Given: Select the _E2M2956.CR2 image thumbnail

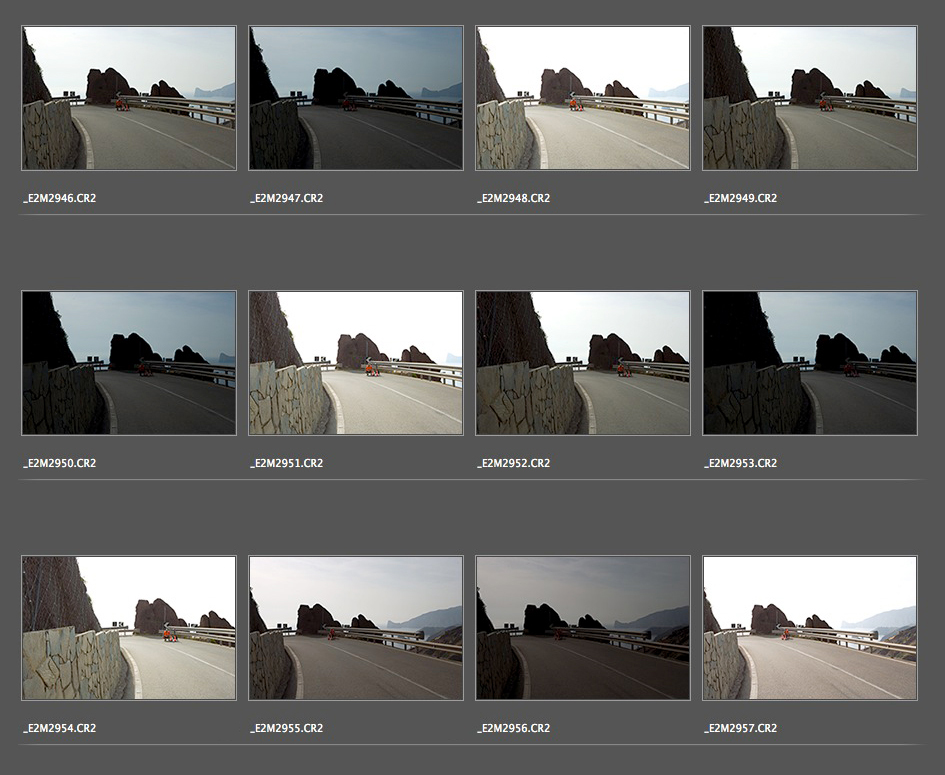Looking at the screenshot, I should pyautogui.click(x=583, y=628).
